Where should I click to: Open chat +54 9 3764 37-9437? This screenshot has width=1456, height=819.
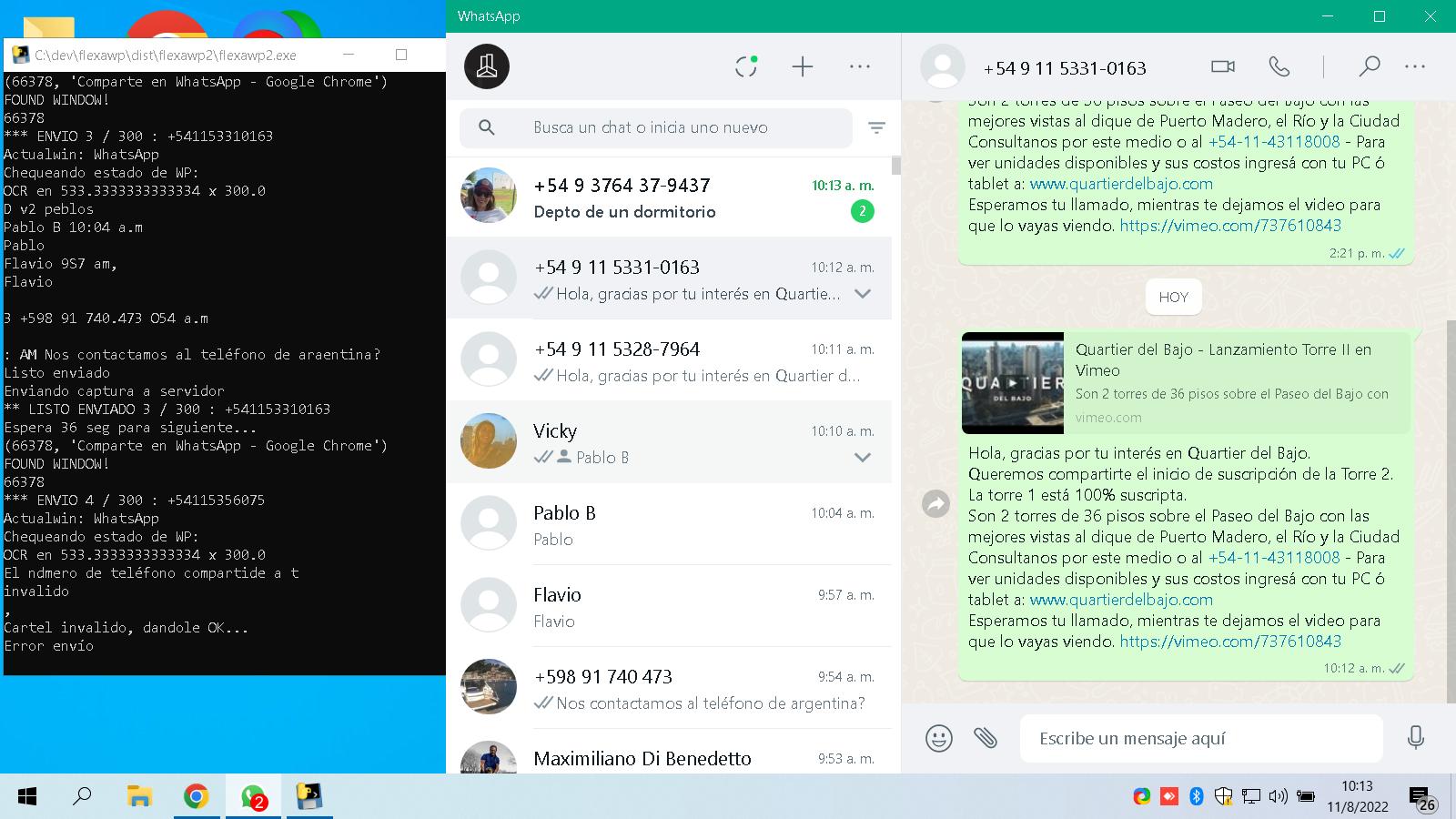669,197
